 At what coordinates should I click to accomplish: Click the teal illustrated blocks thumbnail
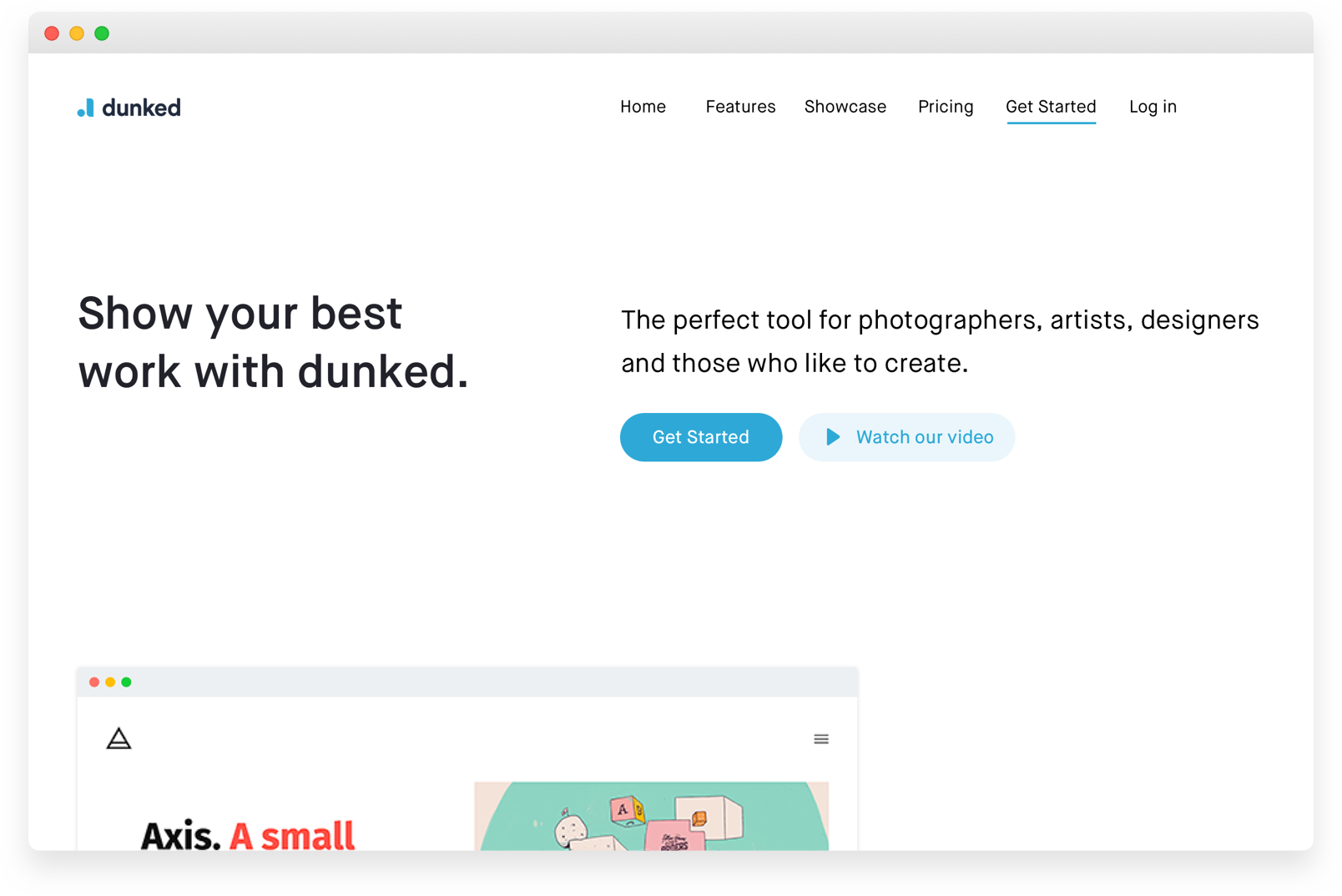pyautogui.click(x=652, y=816)
